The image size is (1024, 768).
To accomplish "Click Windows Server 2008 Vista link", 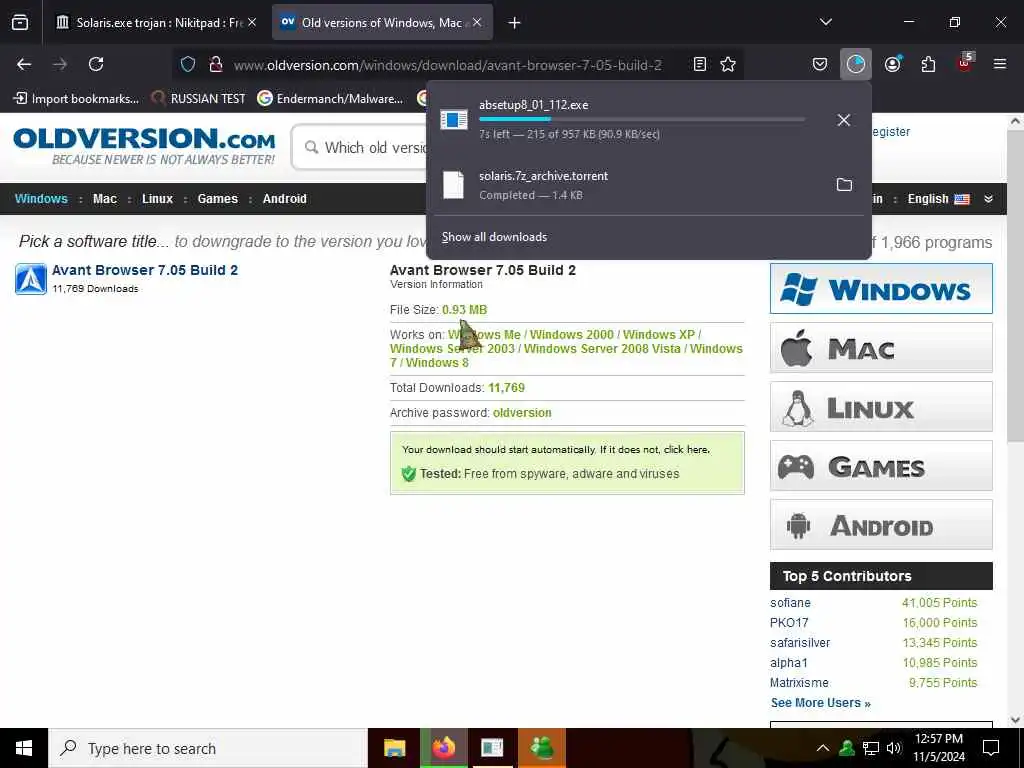I will tap(602, 349).
